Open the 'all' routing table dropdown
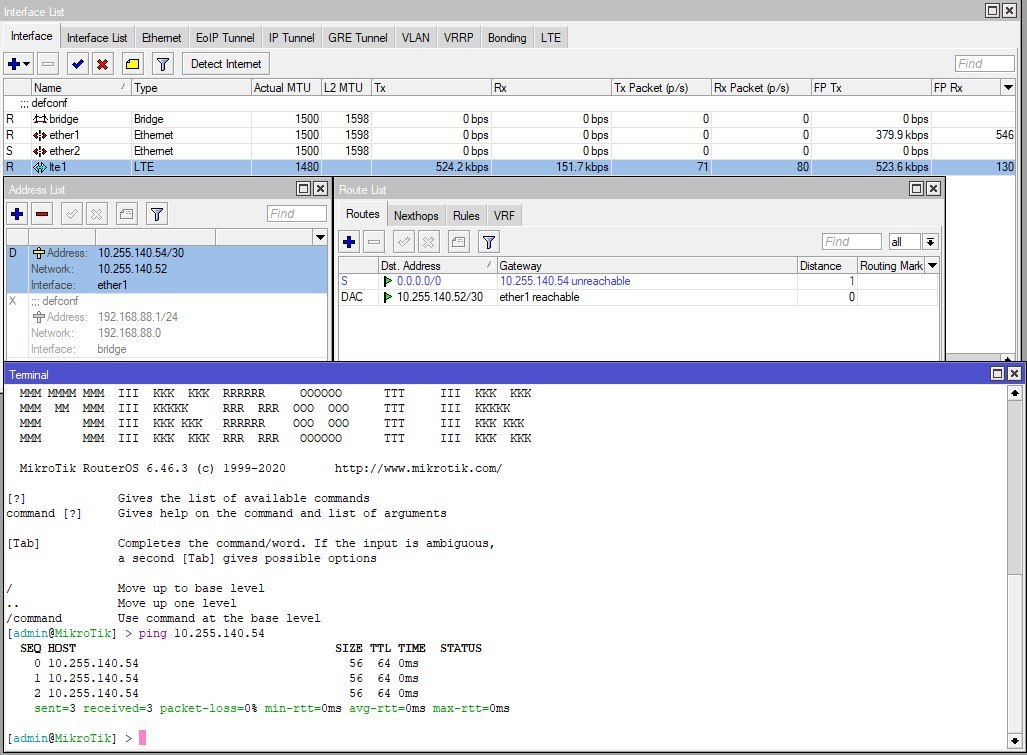The width and height of the screenshot is (1027, 755). [930, 242]
